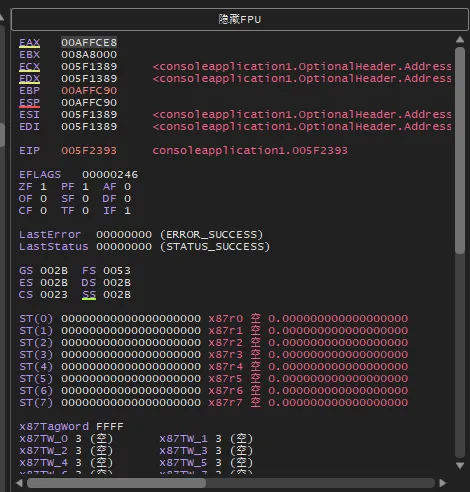Toggle the SF flag value
The width and height of the screenshot is (470, 492).
tap(86, 199)
